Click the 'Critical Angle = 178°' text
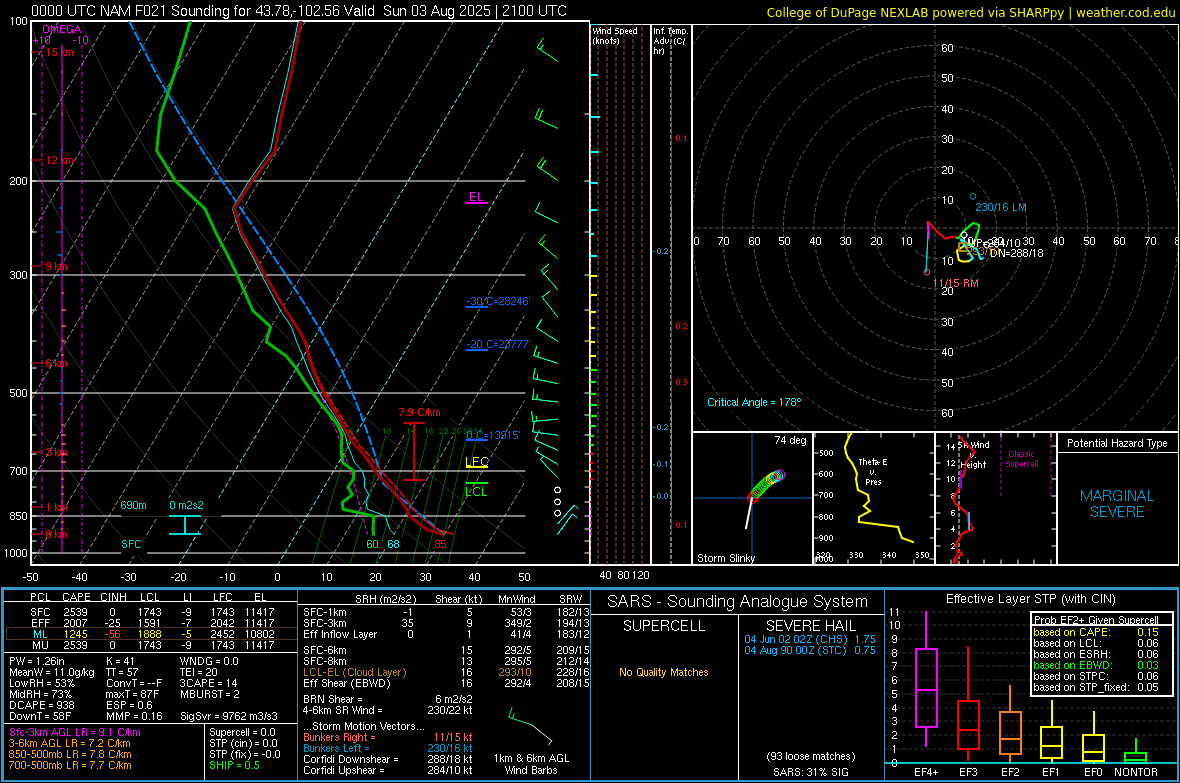Image resolution: width=1180 pixels, height=783 pixels. coord(754,402)
